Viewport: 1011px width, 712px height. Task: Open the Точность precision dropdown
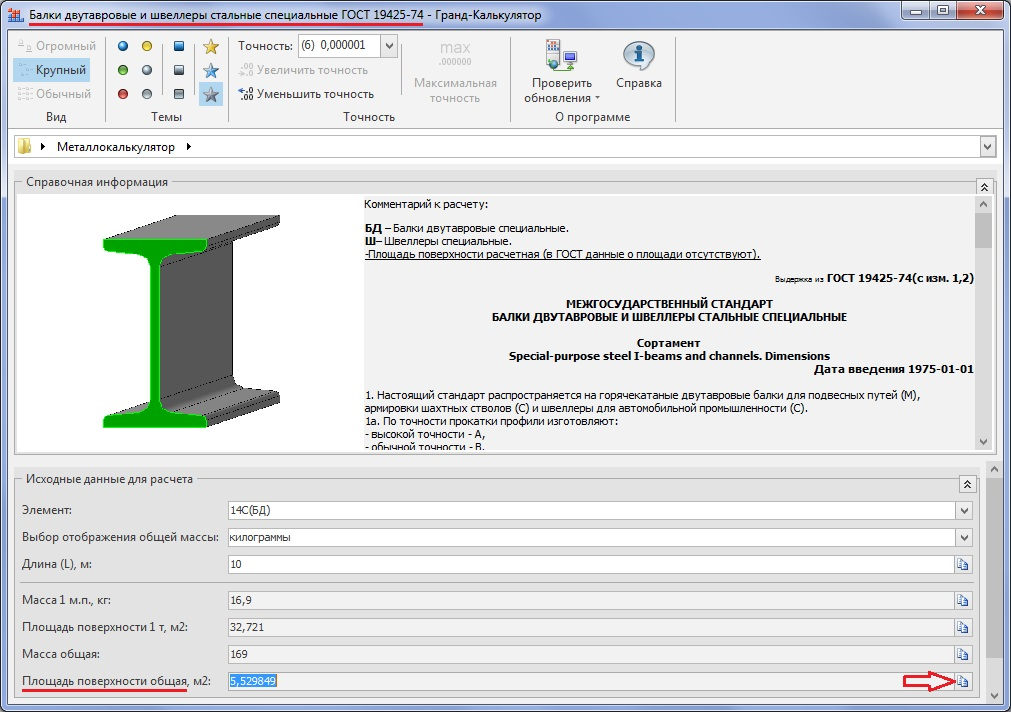point(389,46)
